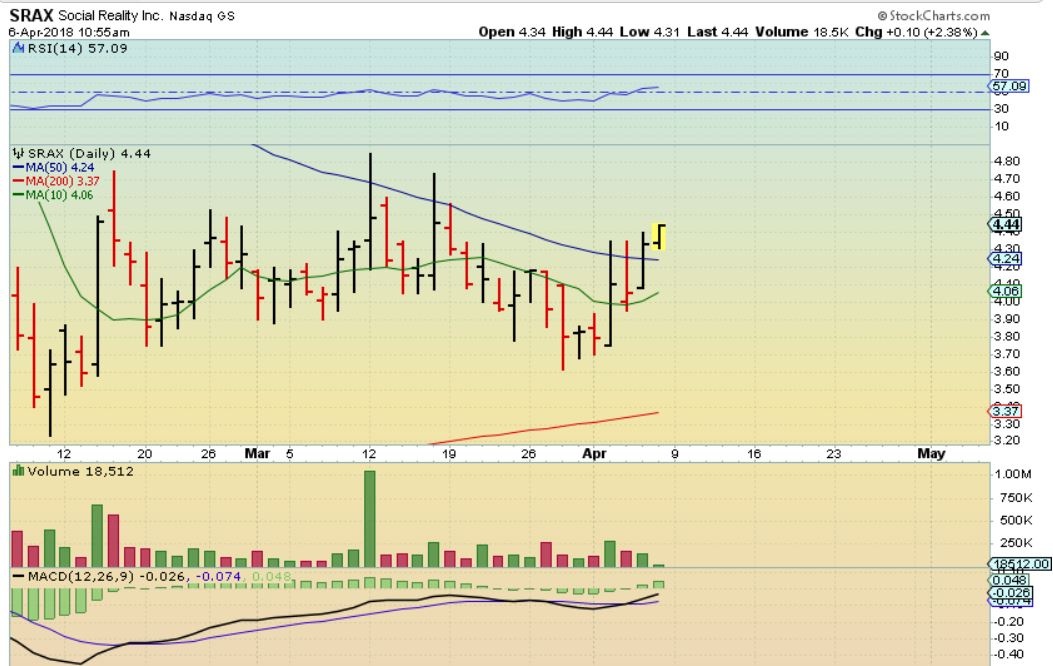Click the 4.44 last price axis tag
This screenshot has width=1053, height=666.
point(1004,225)
